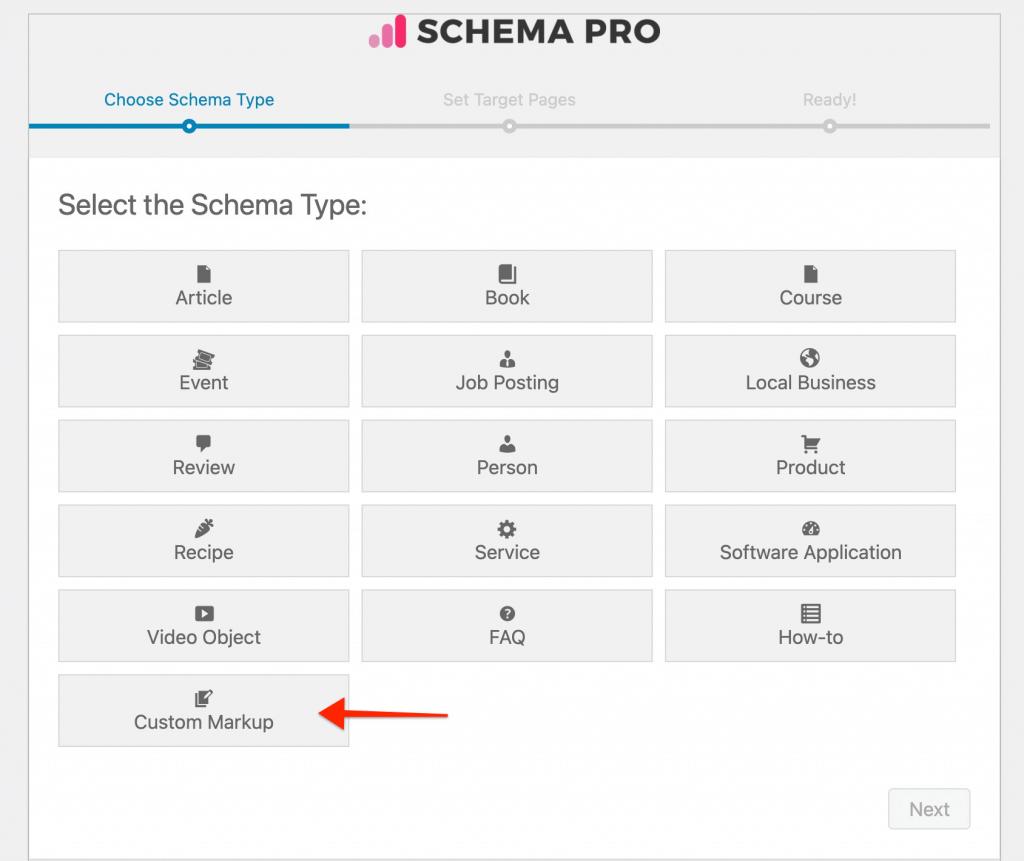Click the Next button
The width and height of the screenshot is (1024, 861).
(x=929, y=808)
